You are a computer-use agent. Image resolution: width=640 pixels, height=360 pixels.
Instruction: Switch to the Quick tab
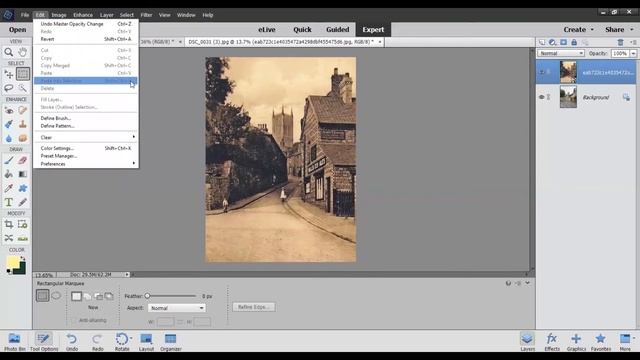tap(302, 29)
